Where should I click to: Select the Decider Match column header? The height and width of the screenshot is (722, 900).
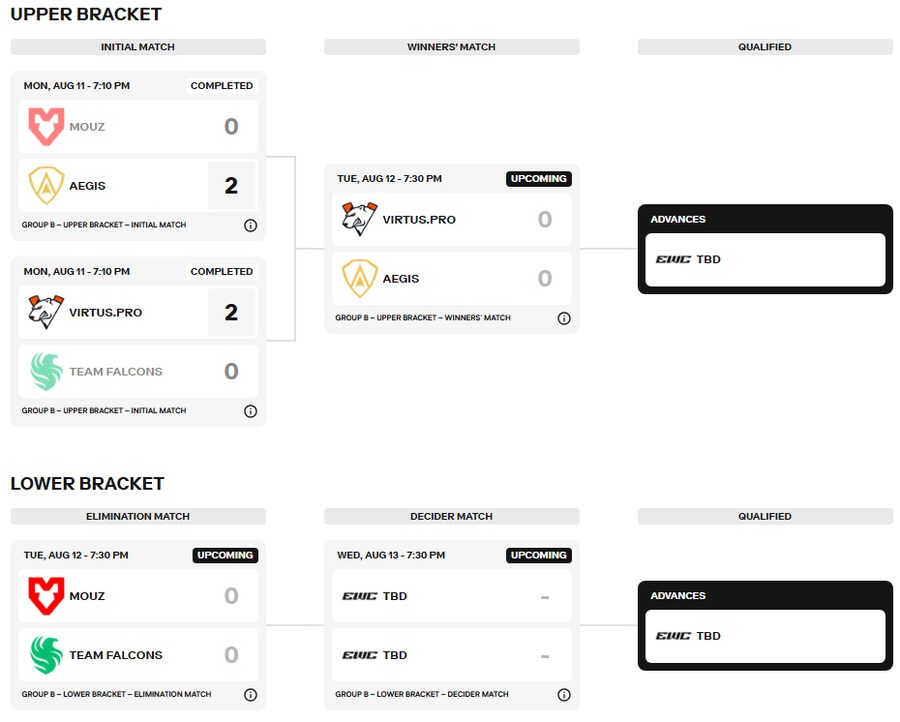point(451,517)
